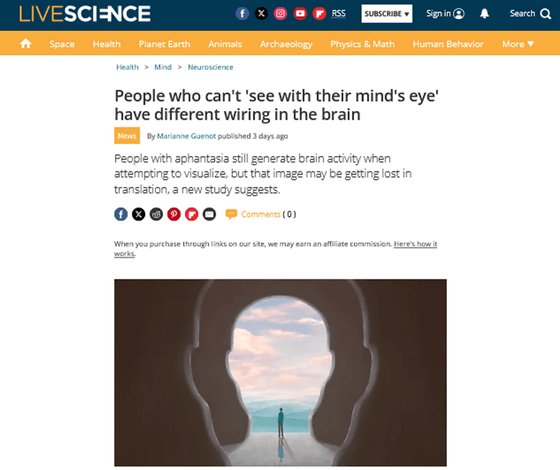Click the article hero illustration
The height and width of the screenshot is (470, 560).
(x=280, y=373)
